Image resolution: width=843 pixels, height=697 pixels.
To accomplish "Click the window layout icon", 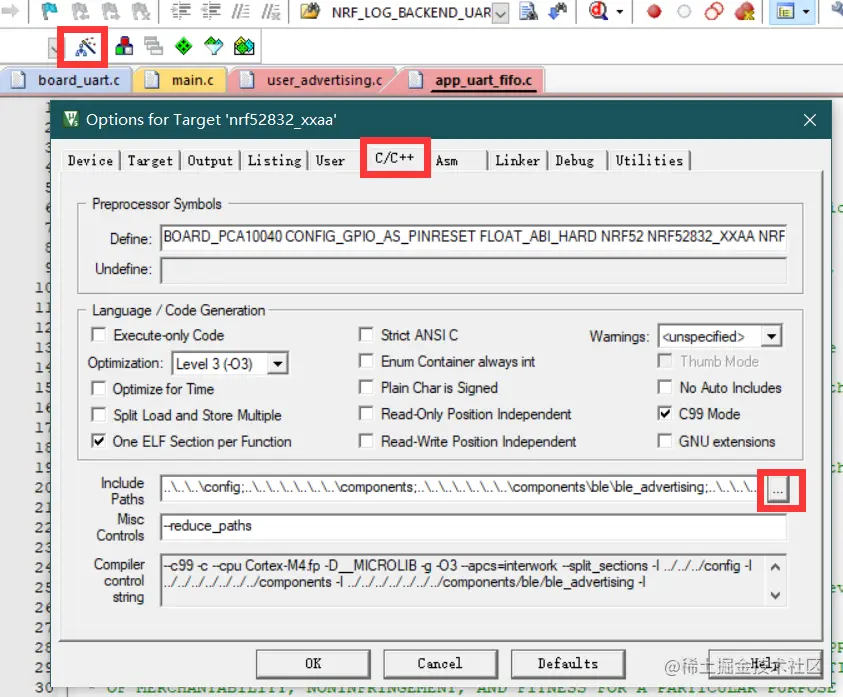I will click(x=785, y=11).
